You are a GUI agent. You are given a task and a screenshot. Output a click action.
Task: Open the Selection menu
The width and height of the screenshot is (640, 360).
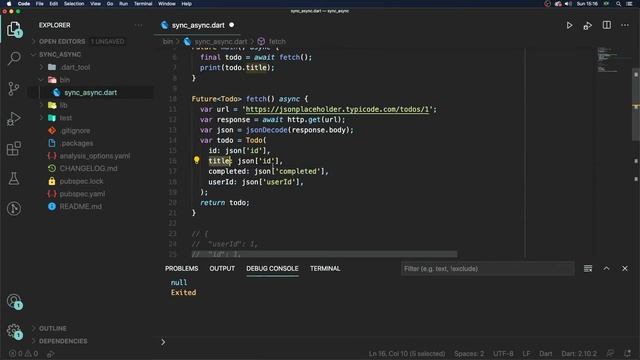[74, 4]
